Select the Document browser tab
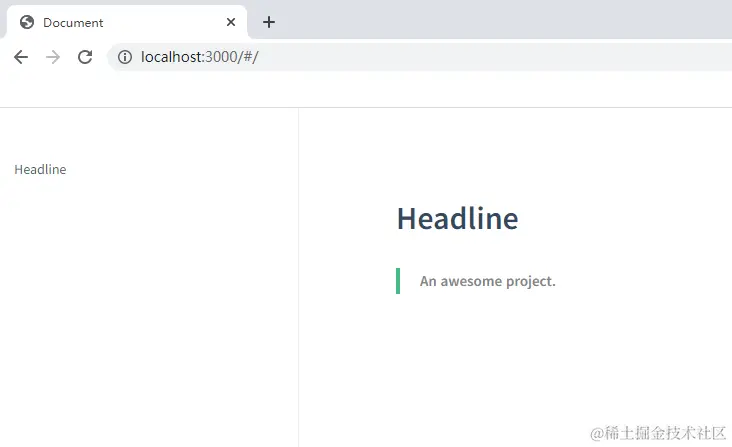 click(126, 22)
